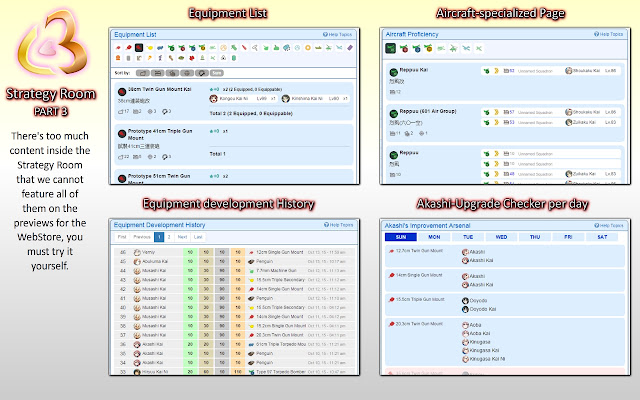Go to First page of development history
This screenshot has height=400, width=640.
pyautogui.click(x=122, y=237)
